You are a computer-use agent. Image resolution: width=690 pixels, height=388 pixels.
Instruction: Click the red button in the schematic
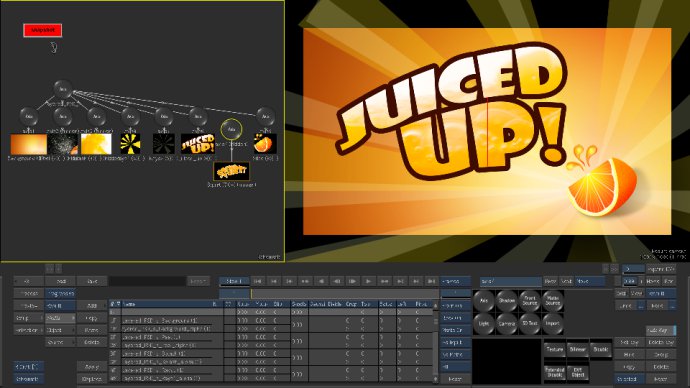click(x=43, y=30)
